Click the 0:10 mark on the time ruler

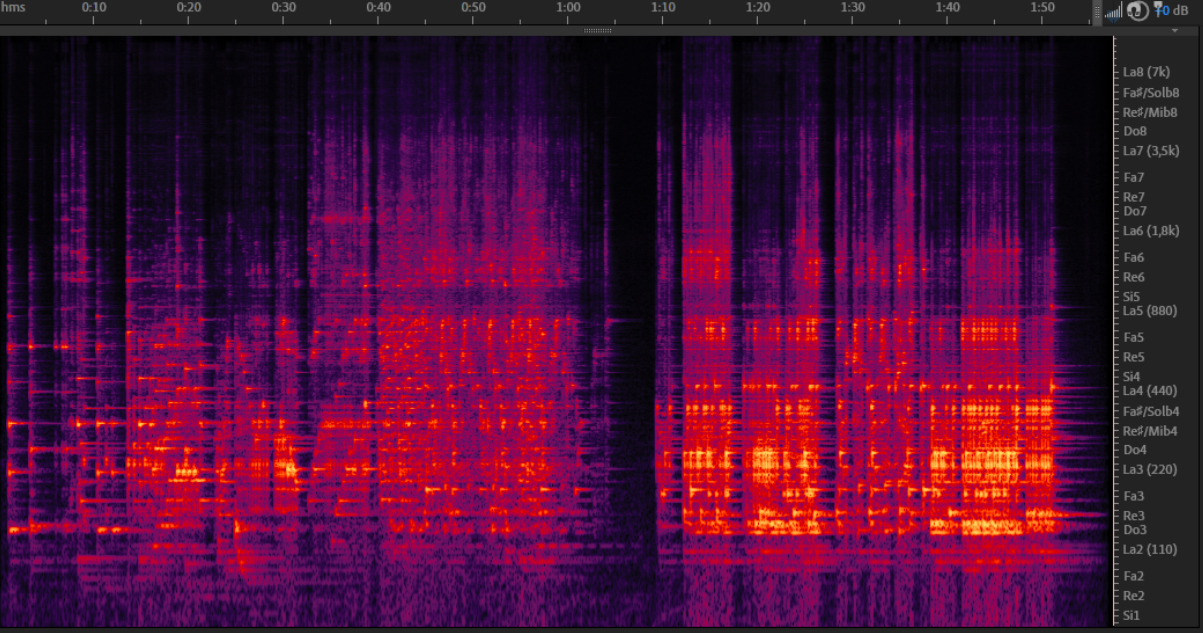pos(94,7)
